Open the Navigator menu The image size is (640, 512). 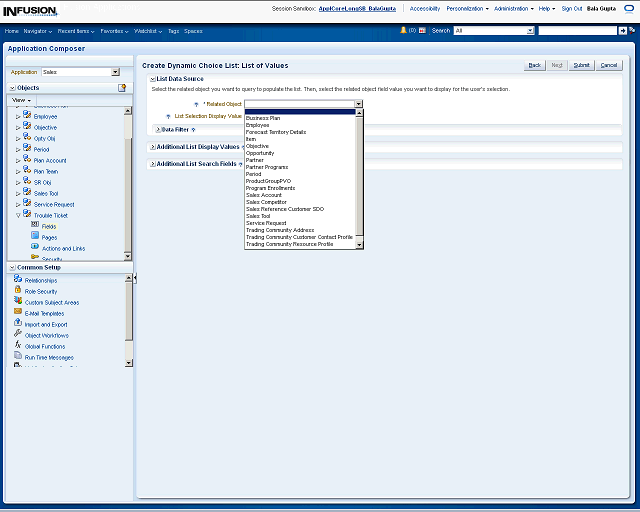[37, 31]
